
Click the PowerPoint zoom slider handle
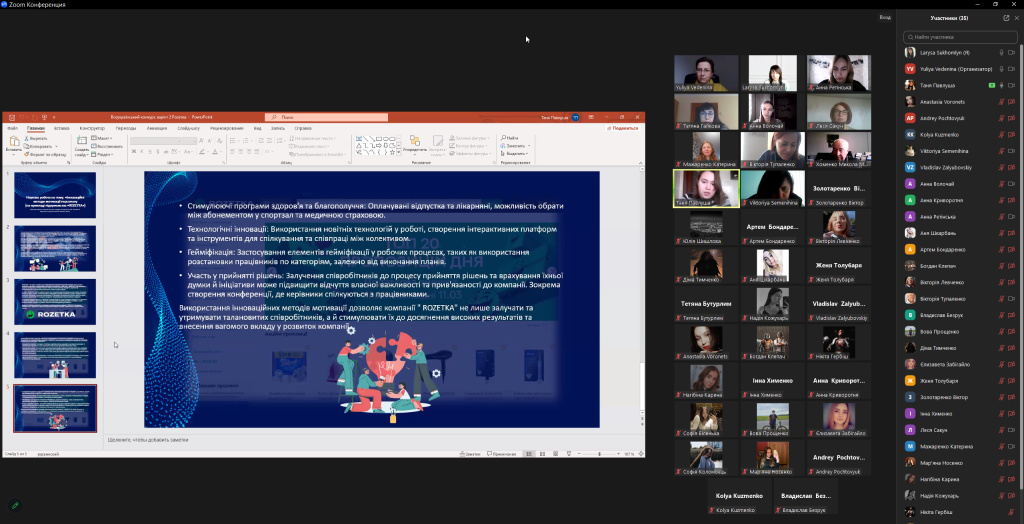pos(600,453)
